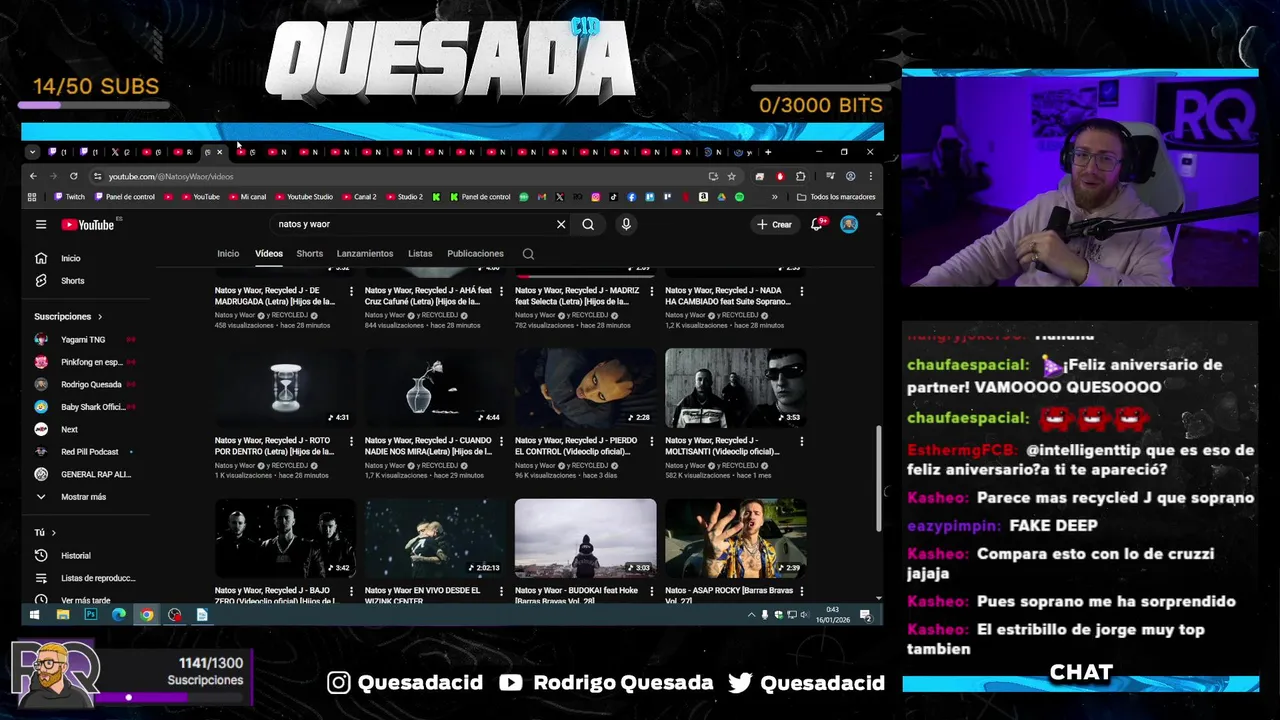Select the Vídeos channel tab
The width and height of the screenshot is (1280, 720).
point(269,254)
